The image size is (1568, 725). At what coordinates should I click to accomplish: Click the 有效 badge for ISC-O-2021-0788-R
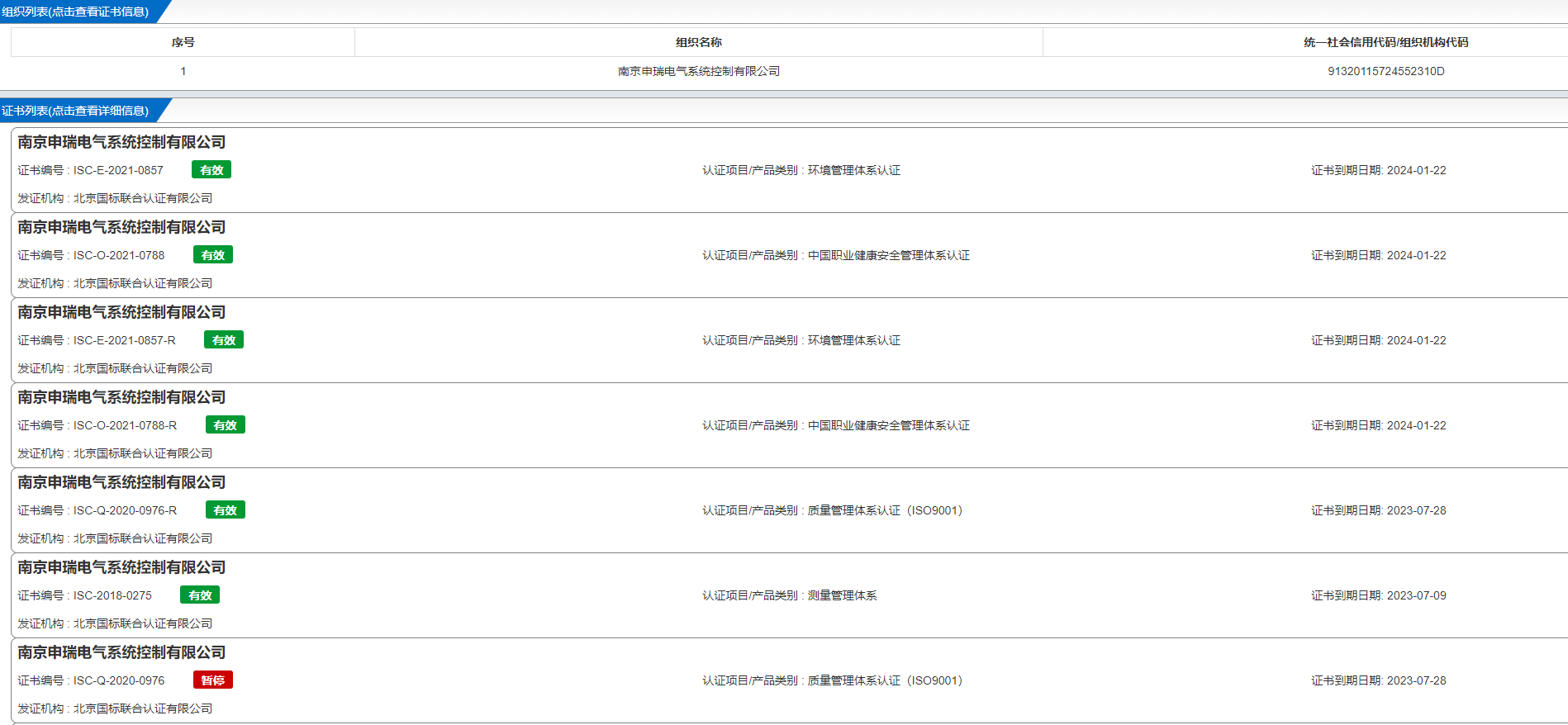226,425
